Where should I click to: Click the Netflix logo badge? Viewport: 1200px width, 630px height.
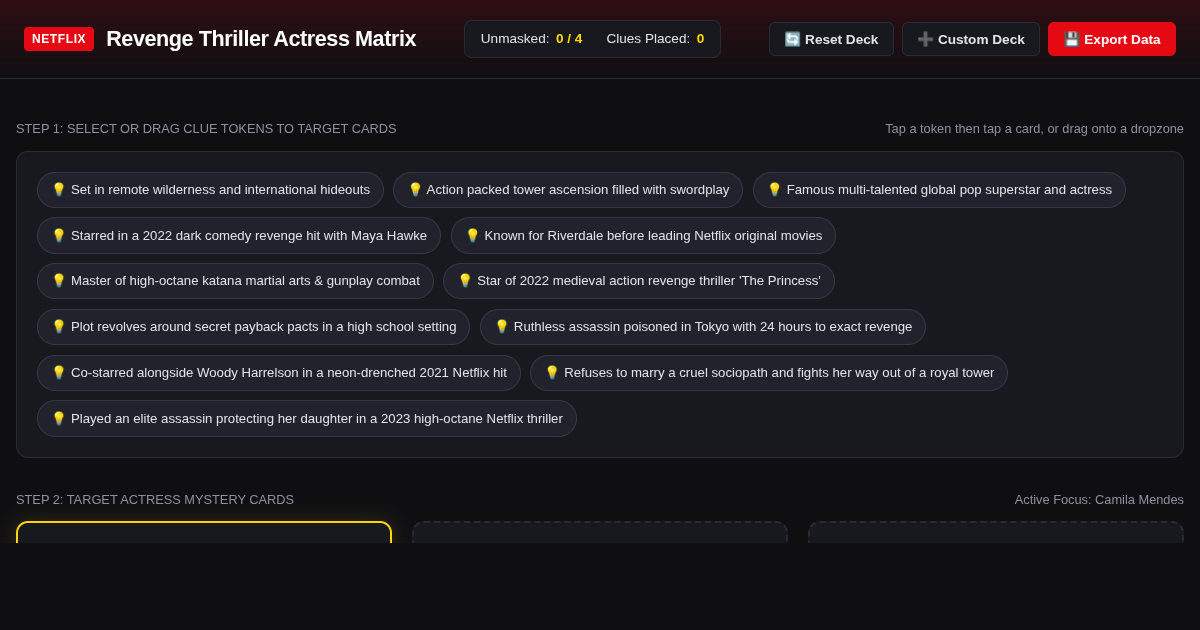(59, 39)
